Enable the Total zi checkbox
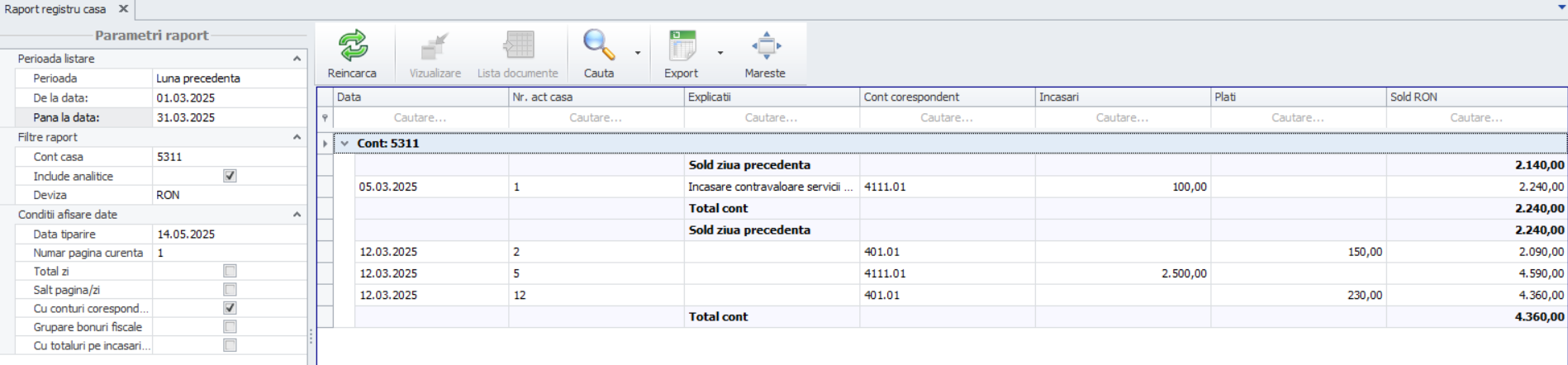The width and height of the screenshot is (1568, 365). (230, 271)
